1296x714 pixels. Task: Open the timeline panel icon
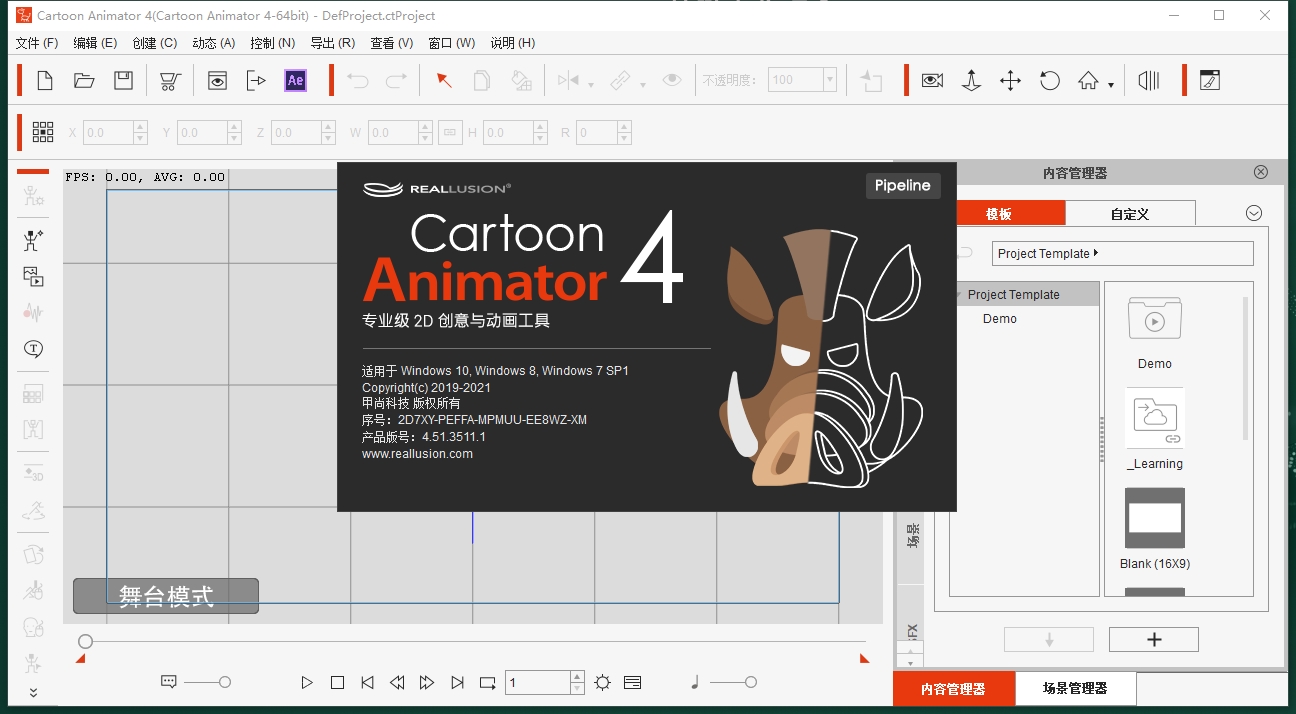(1149, 81)
